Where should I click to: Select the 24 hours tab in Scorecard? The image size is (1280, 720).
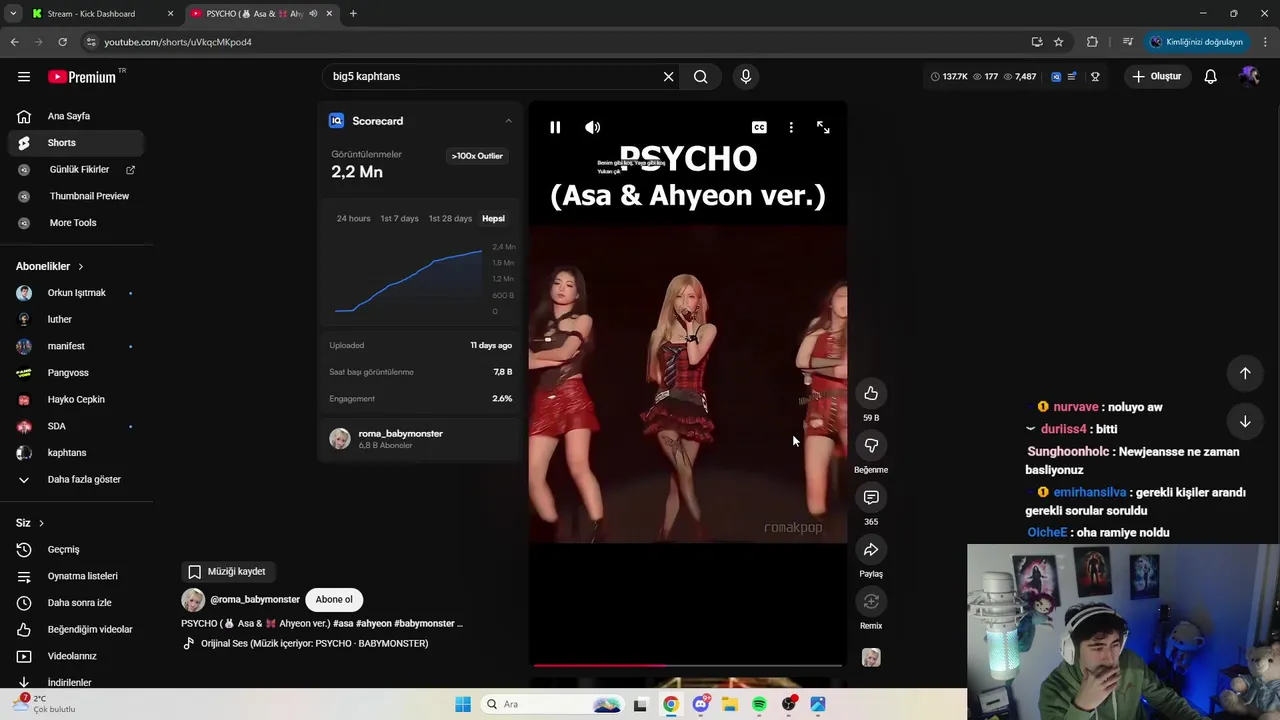[x=353, y=218]
